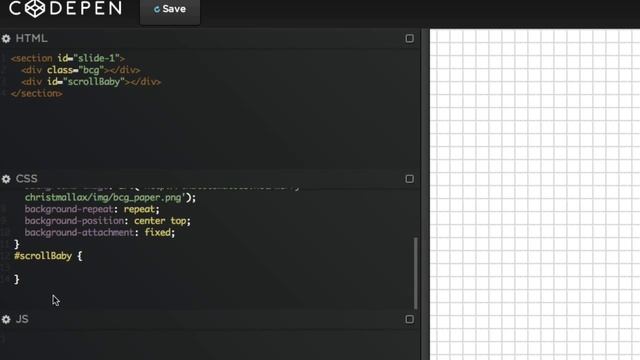Click the section id="slide-1" line

(68, 58)
